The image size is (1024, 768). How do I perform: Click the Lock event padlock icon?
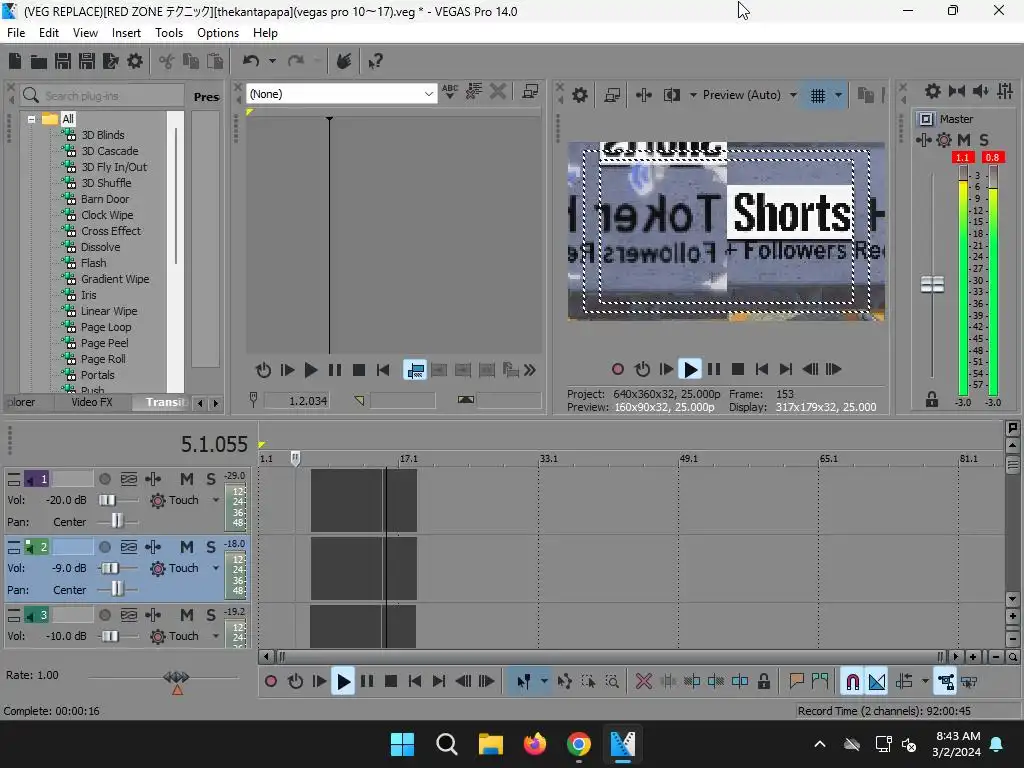pyautogui.click(x=763, y=682)
